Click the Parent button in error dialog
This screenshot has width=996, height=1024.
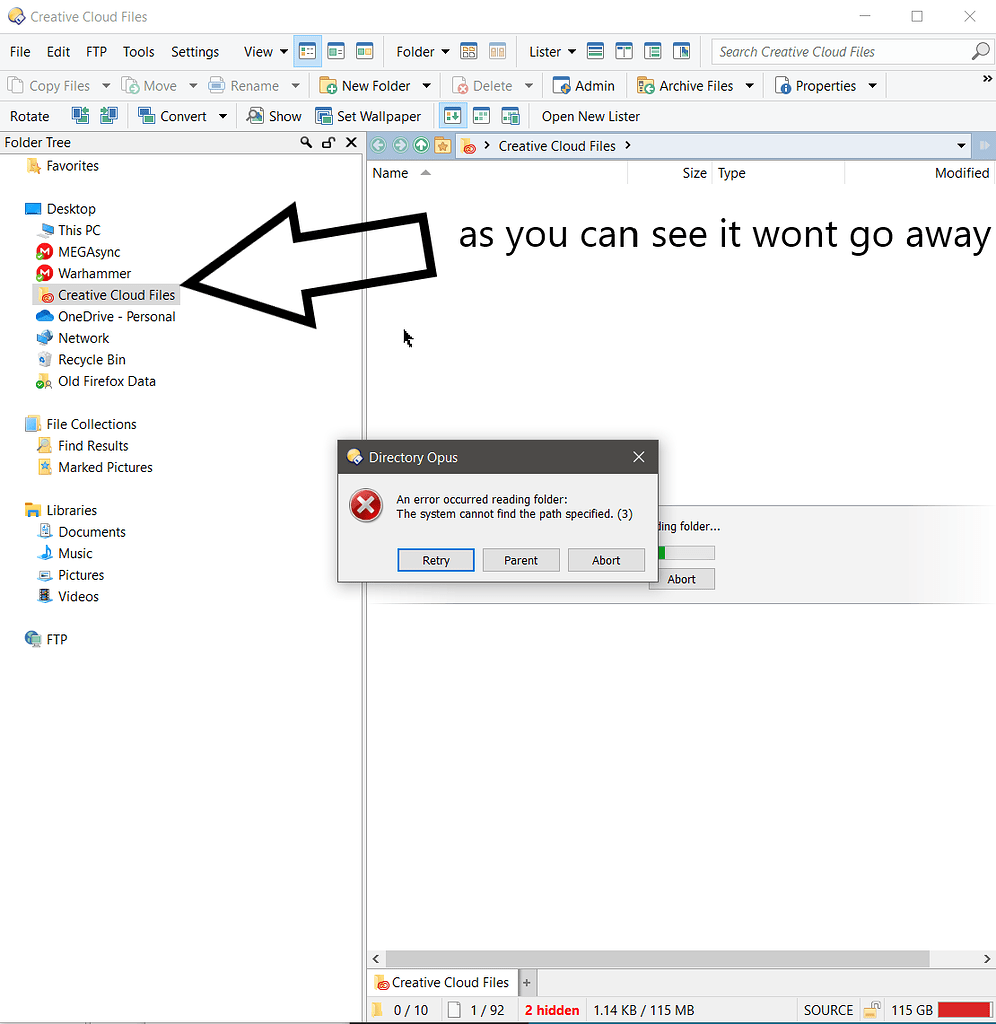click(520, 560)
